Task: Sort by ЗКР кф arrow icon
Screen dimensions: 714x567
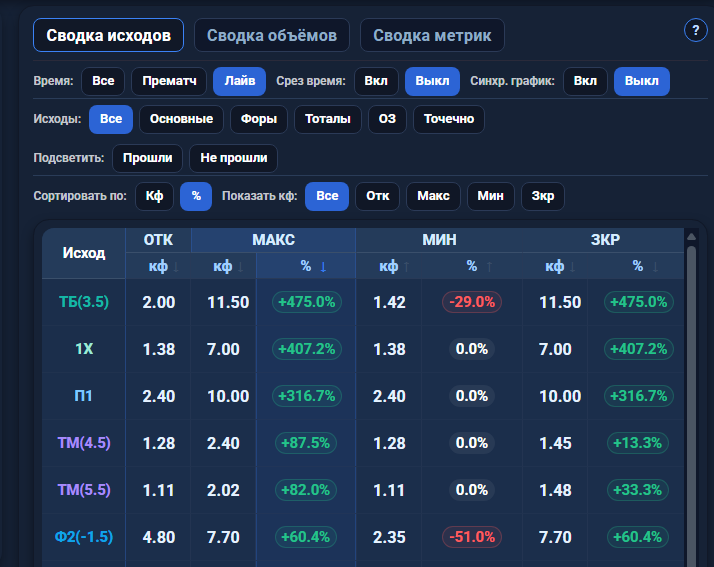Action: 573,267
